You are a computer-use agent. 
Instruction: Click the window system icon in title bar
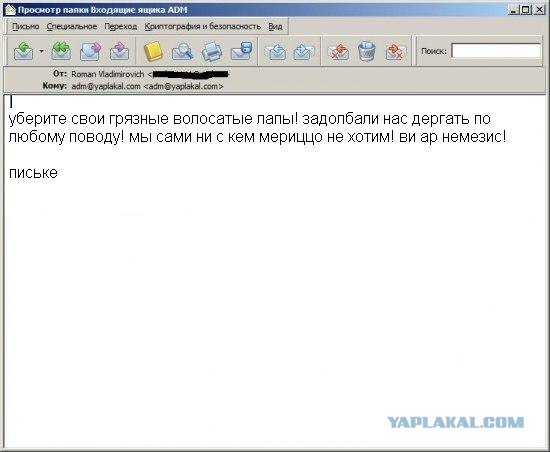(11, 10)
